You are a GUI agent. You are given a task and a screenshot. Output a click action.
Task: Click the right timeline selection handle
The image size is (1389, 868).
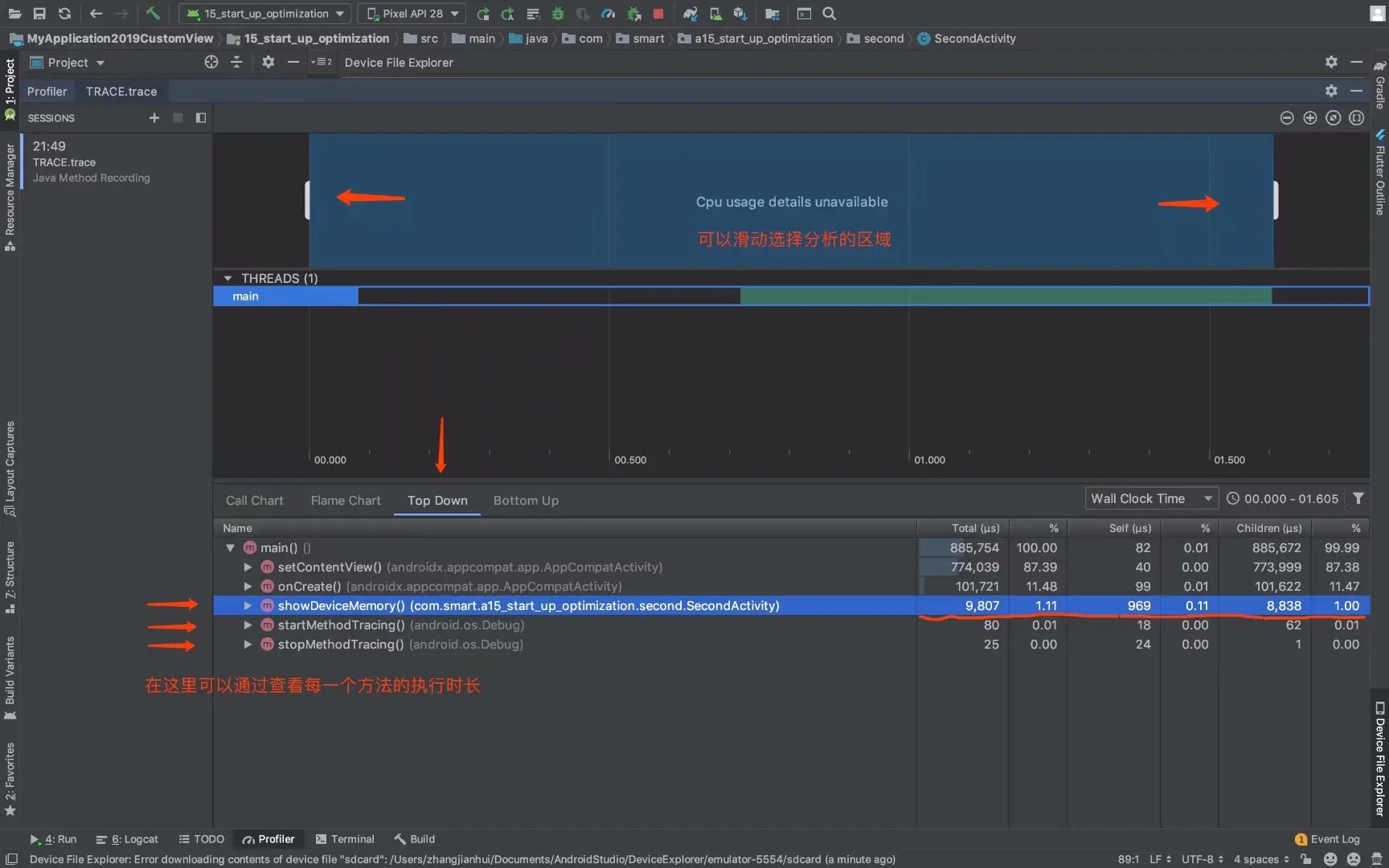[1276, 200]
